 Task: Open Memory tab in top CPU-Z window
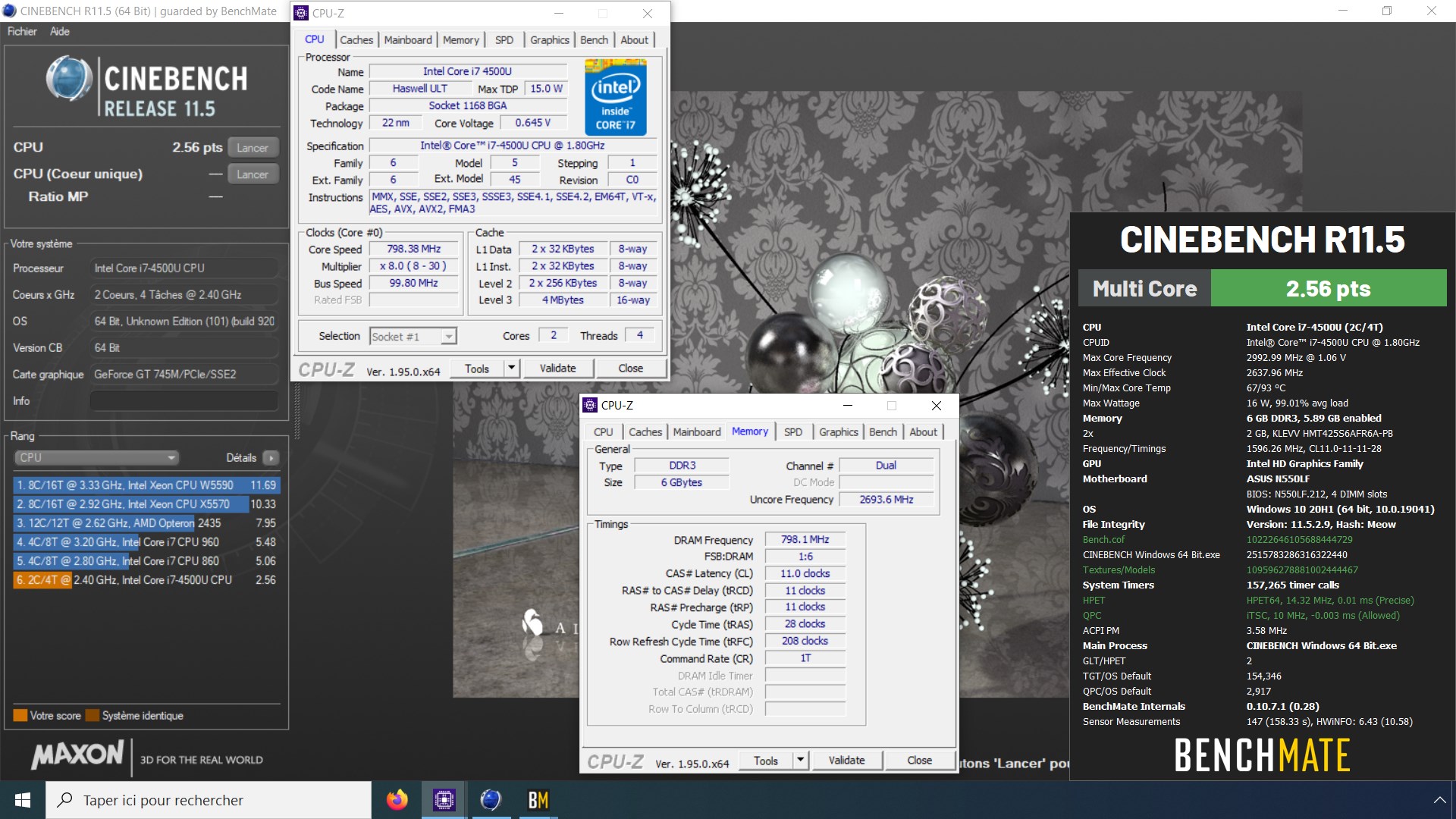[461, 39]
